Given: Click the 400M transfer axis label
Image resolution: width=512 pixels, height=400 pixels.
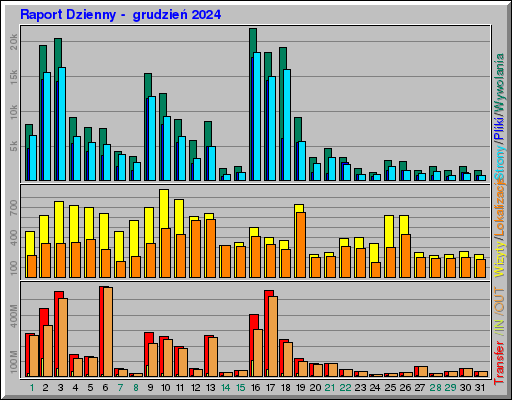Looking at the screenshot, I should (x=13, y=315).
